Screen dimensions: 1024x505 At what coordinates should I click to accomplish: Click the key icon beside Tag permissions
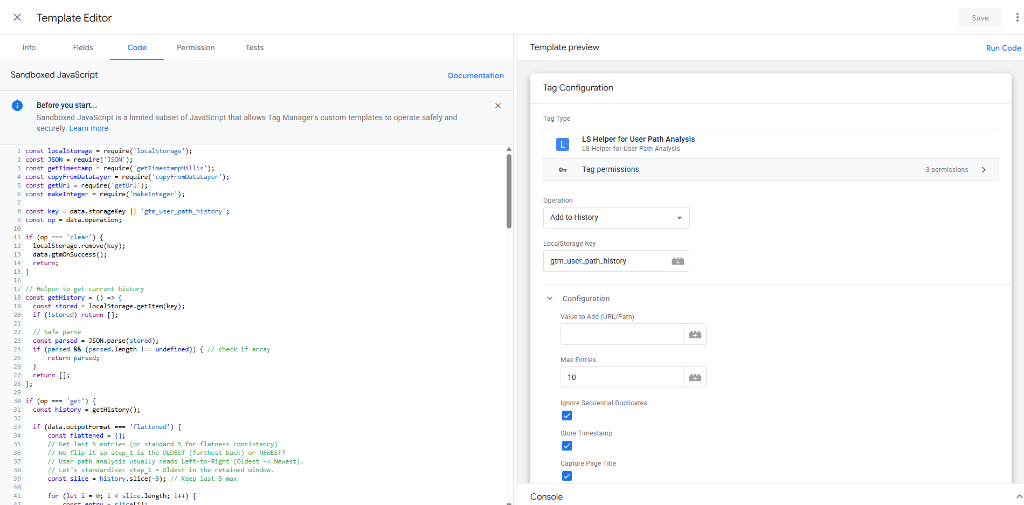[562, 170]
